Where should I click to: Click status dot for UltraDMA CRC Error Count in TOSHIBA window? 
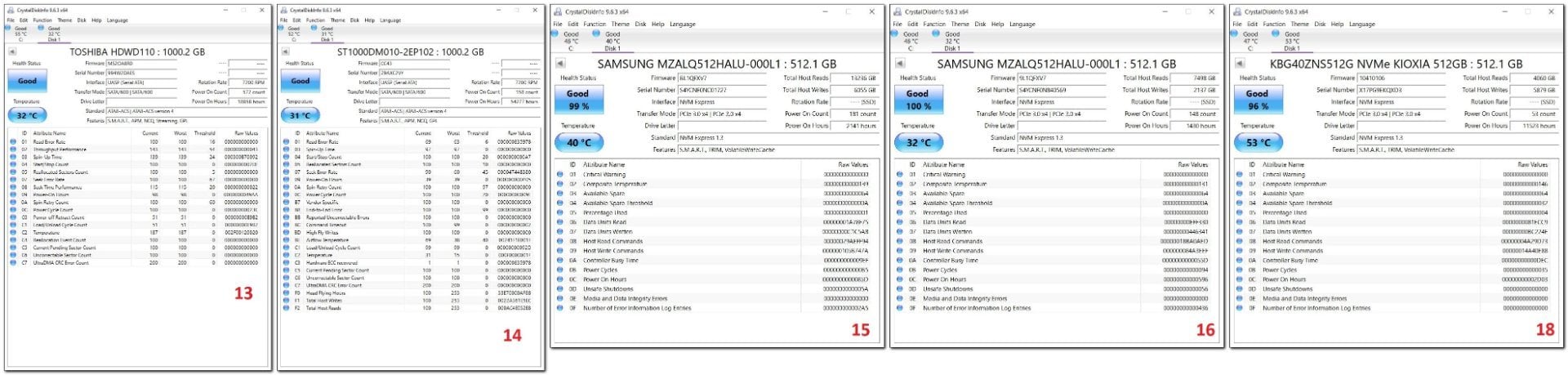click(x=13, y=263)
